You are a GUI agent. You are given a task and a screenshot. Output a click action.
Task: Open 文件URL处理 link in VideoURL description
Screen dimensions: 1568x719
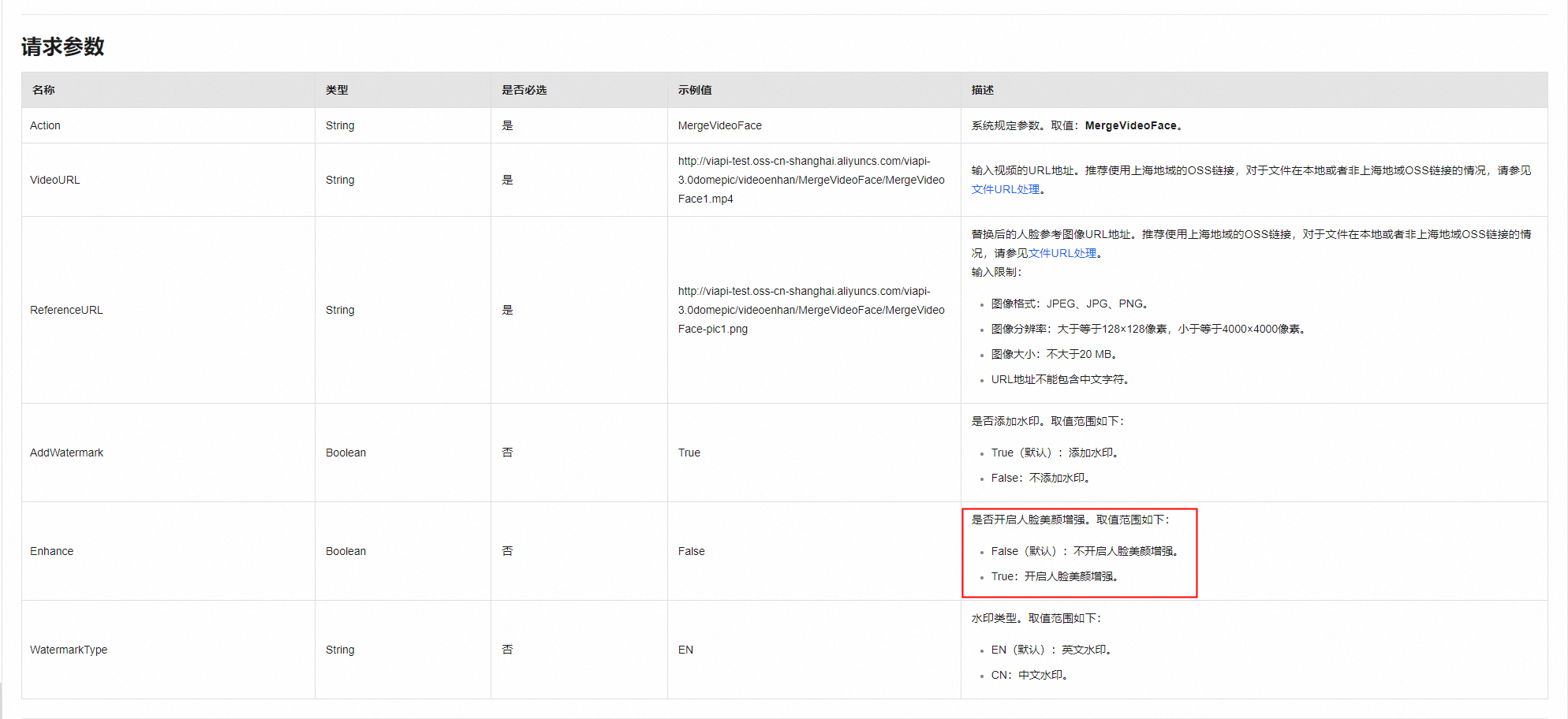[1006, 189]
